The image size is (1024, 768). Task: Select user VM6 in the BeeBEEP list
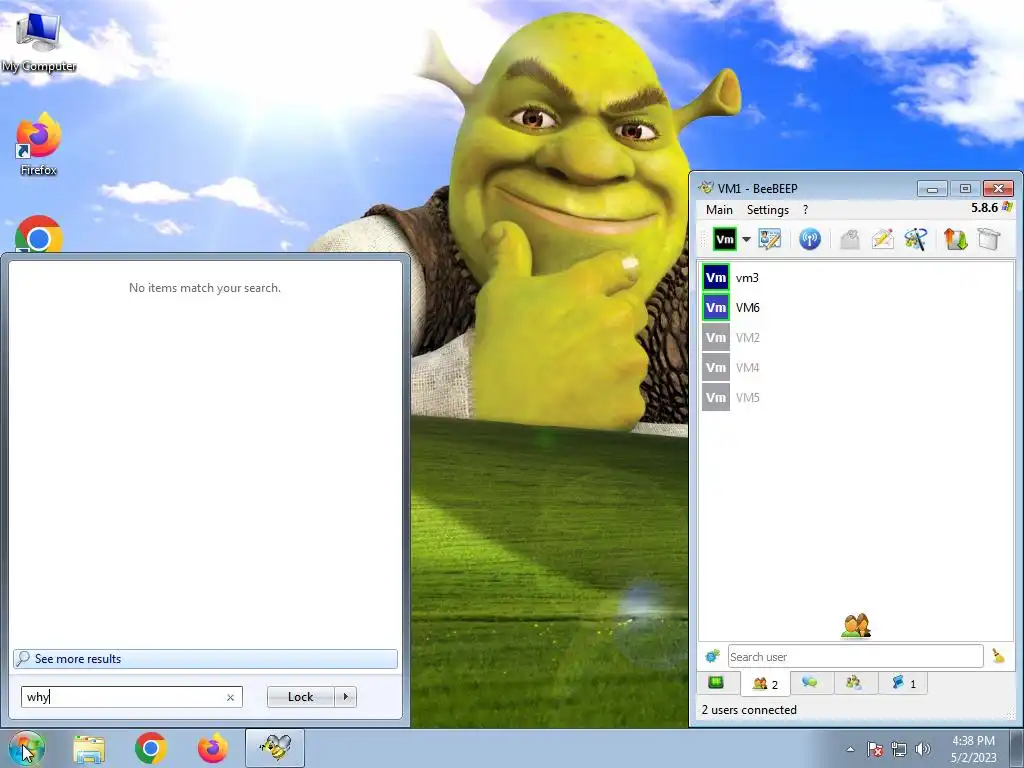pos(857,308)
